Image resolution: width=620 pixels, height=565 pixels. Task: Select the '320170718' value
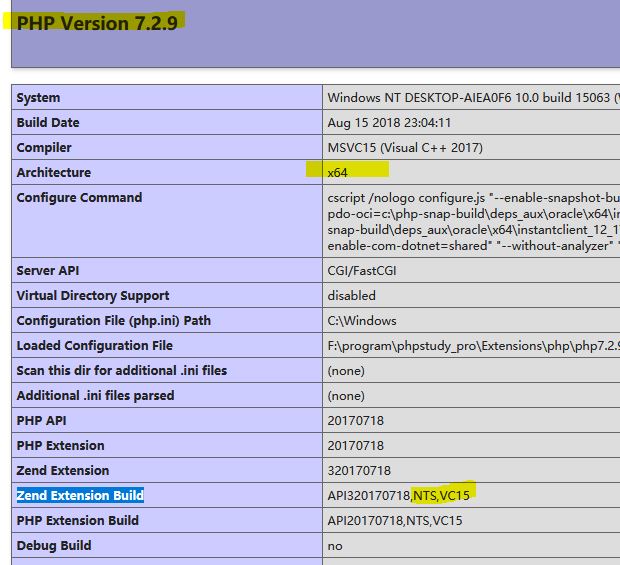(x=359, y=471)
